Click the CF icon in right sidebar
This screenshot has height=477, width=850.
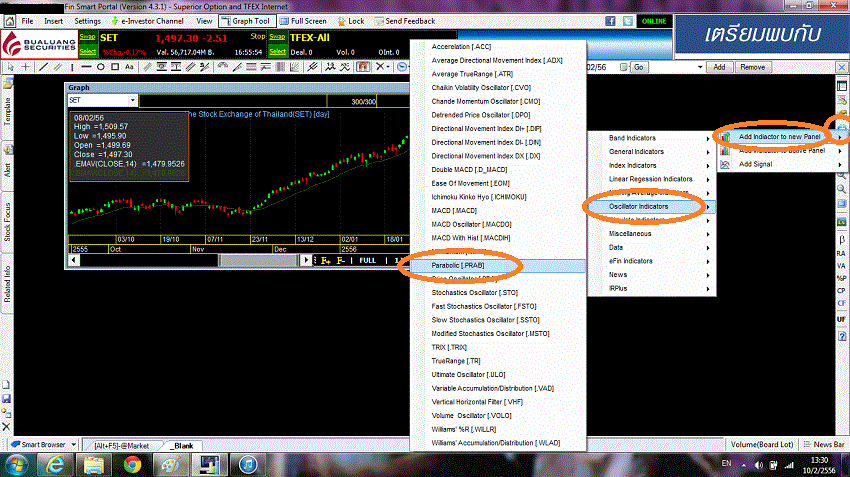(x=841, y=304)
